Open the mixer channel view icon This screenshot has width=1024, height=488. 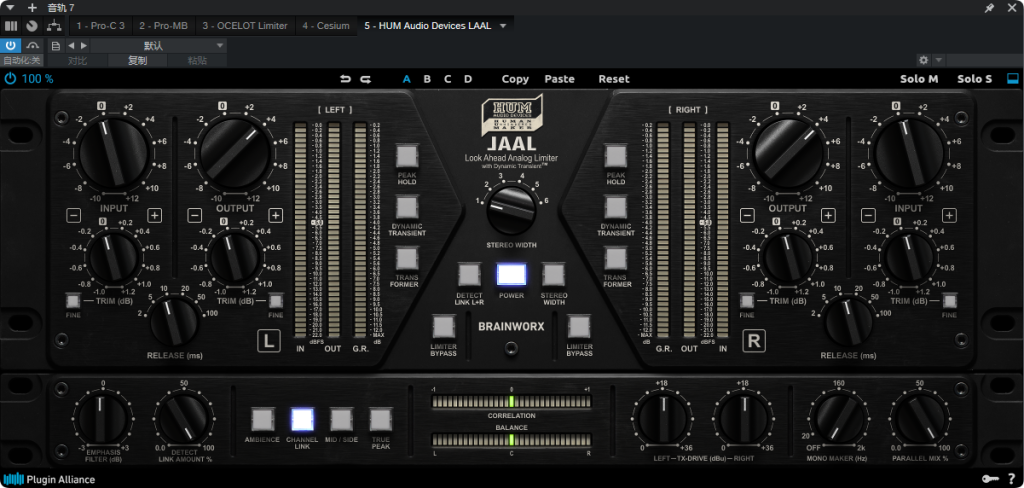coord(11,26)
